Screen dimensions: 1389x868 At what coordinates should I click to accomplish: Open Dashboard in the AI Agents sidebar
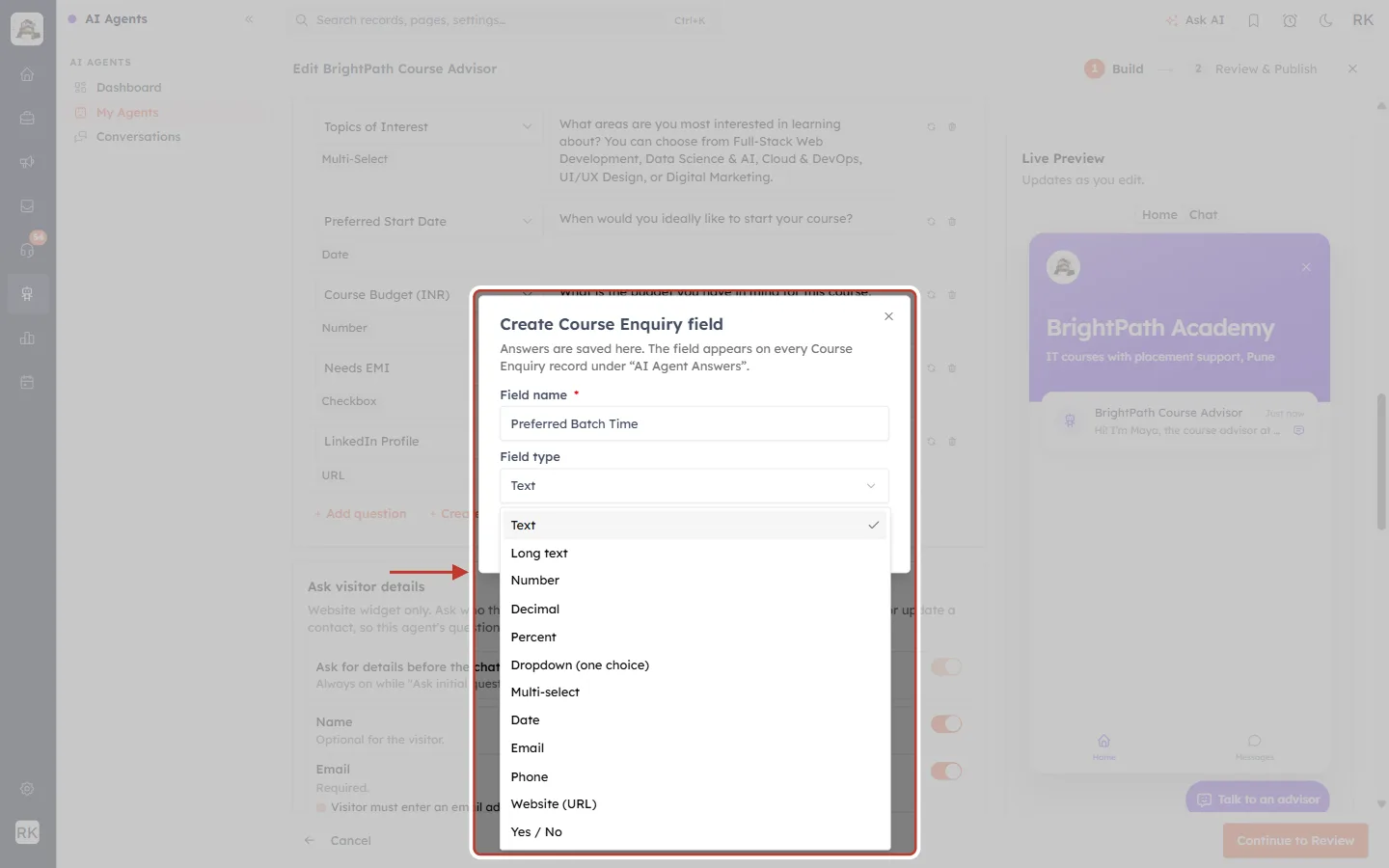pyautogui.click(x=128, y=88)
